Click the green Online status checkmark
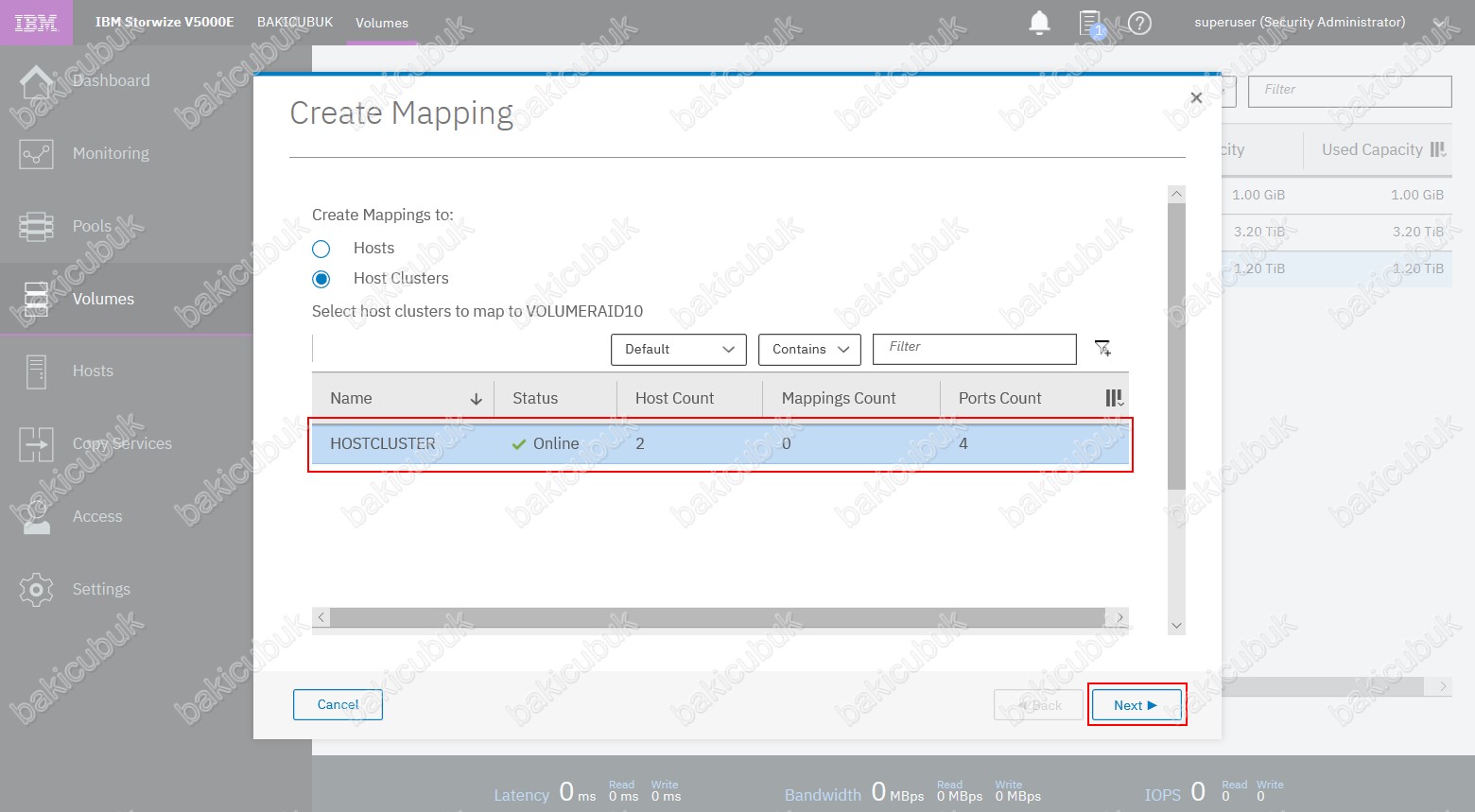This screenshot has height=812, width=1475. point(518,444)
